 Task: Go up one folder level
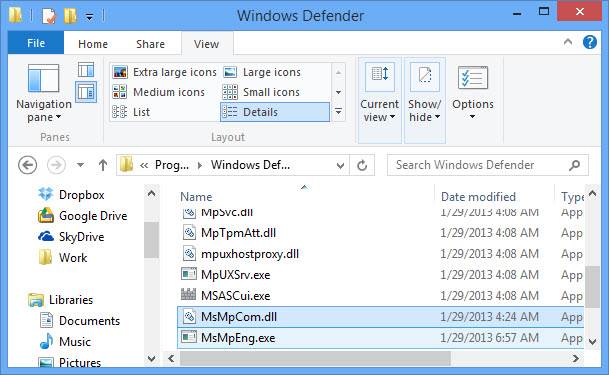coord(103,165)
